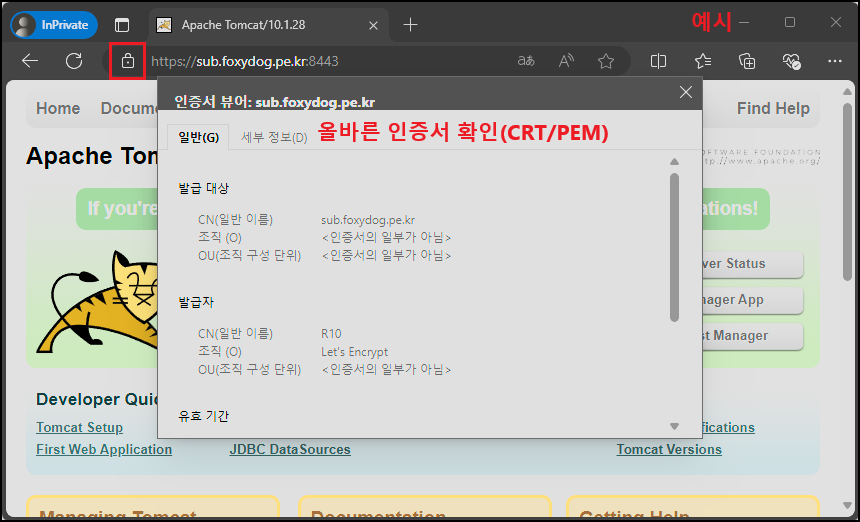Switch to 세부 정보(D) tab
This screenshot has width=860, height=522.
(x=274, y=138)
